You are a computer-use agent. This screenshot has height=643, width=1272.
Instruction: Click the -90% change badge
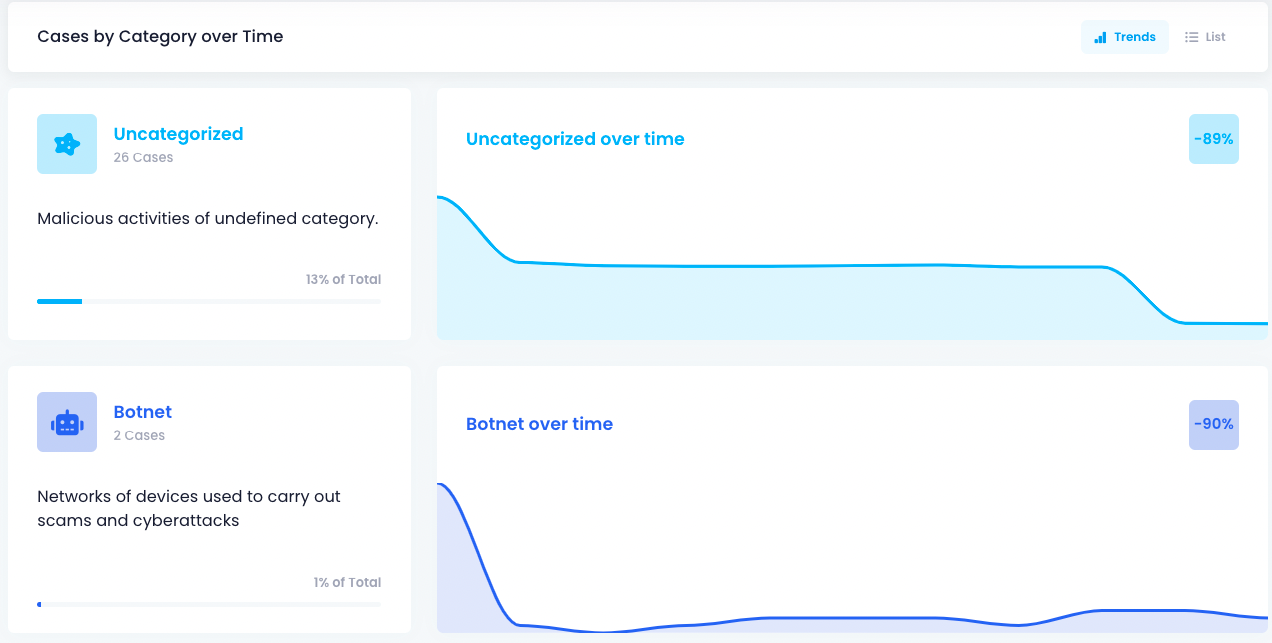click(x=1213, y=424)
